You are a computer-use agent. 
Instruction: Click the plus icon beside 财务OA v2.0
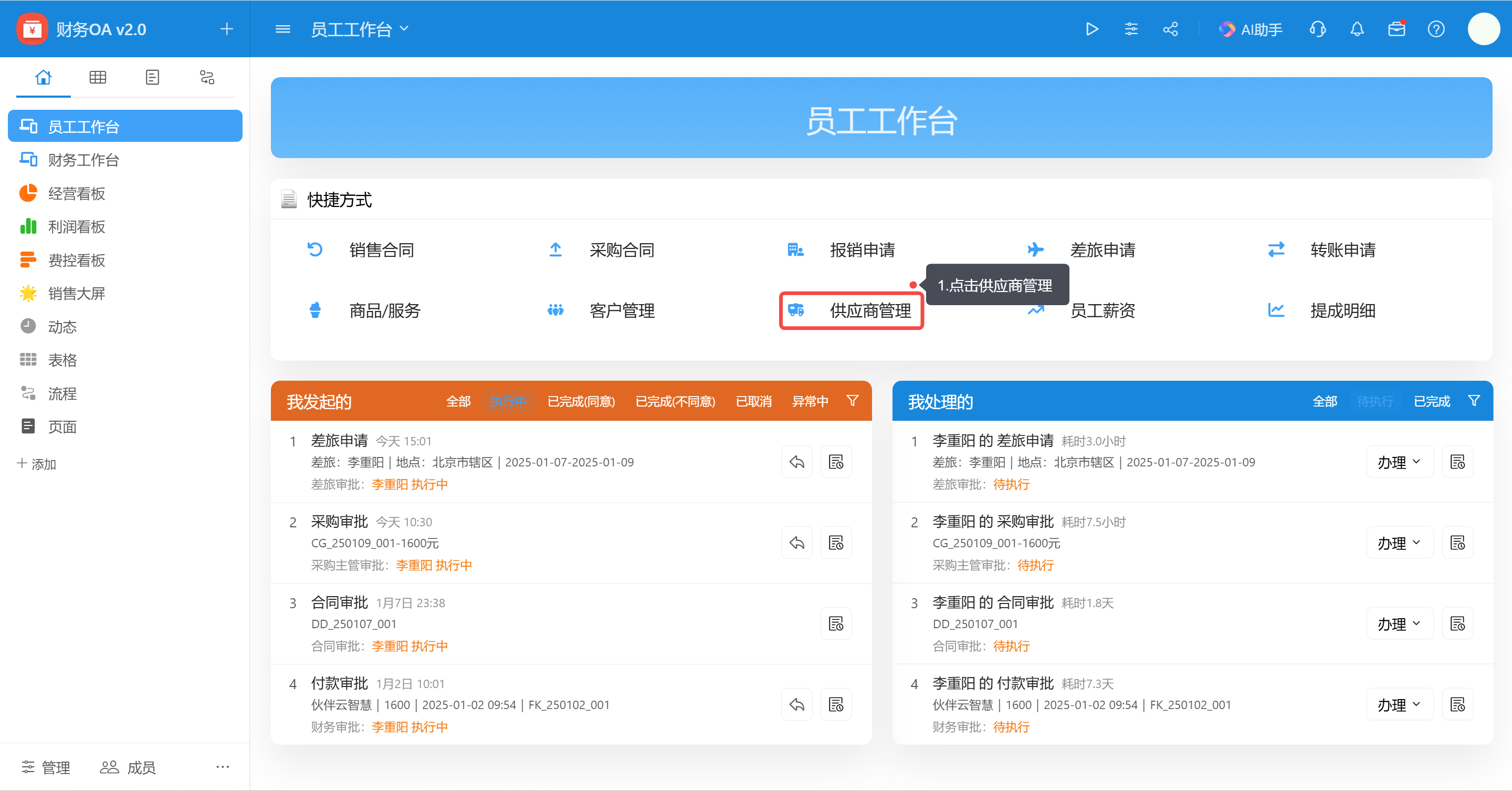click(227, 29)
